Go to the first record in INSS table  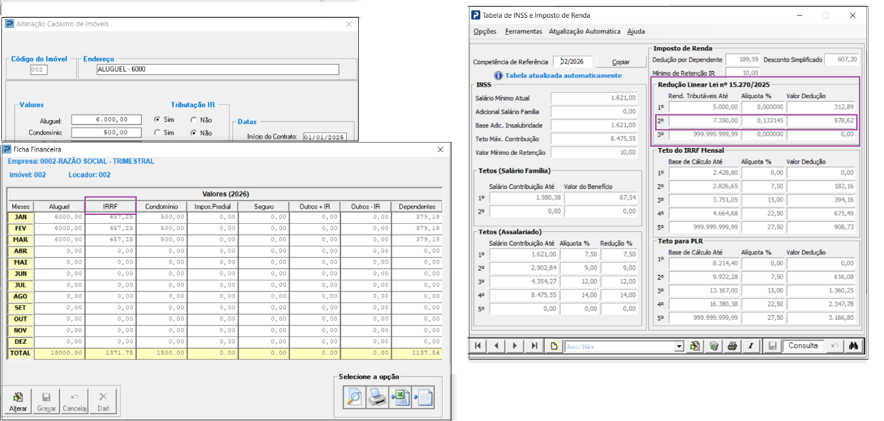coord(479,346)
